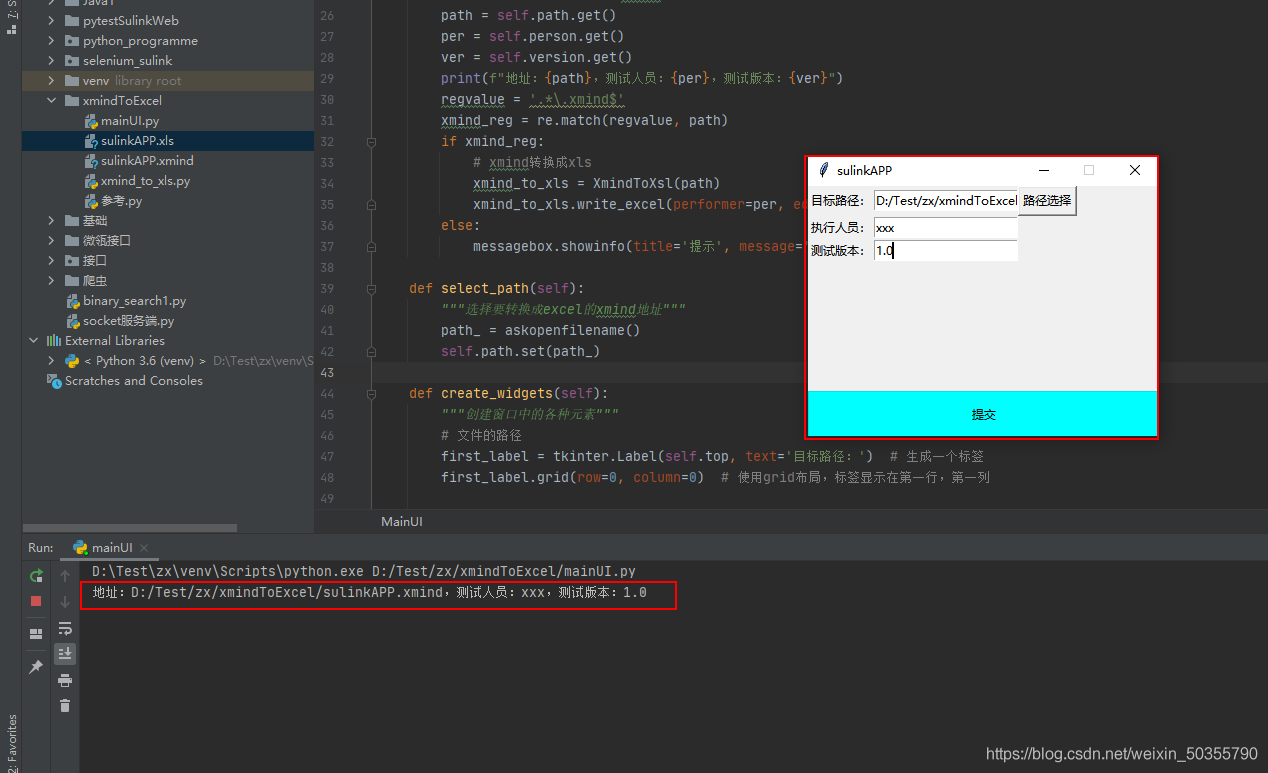Click the 路径选择 path select button
1268x773 pixels.
[1047, 200]
